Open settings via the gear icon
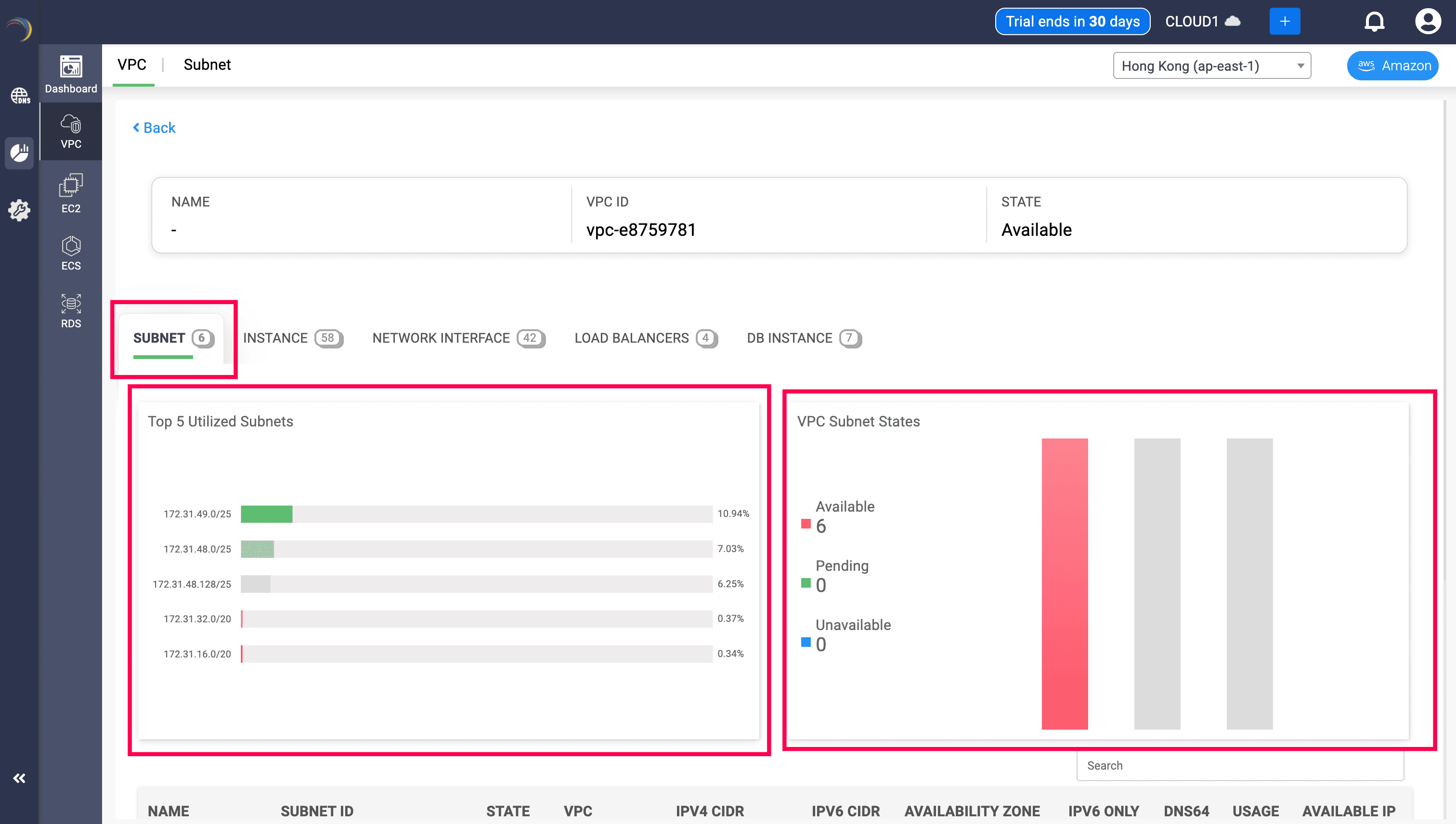The width and height of the screenshot is (1456, 824). 19,210
